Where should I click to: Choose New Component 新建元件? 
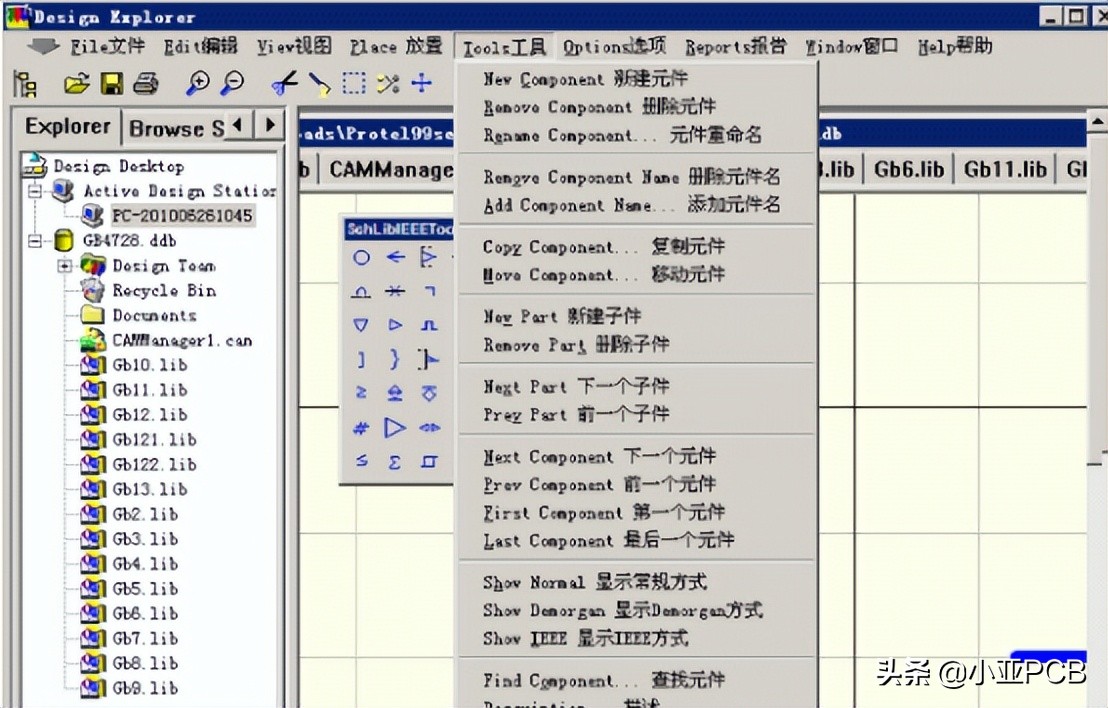point(585,79)
